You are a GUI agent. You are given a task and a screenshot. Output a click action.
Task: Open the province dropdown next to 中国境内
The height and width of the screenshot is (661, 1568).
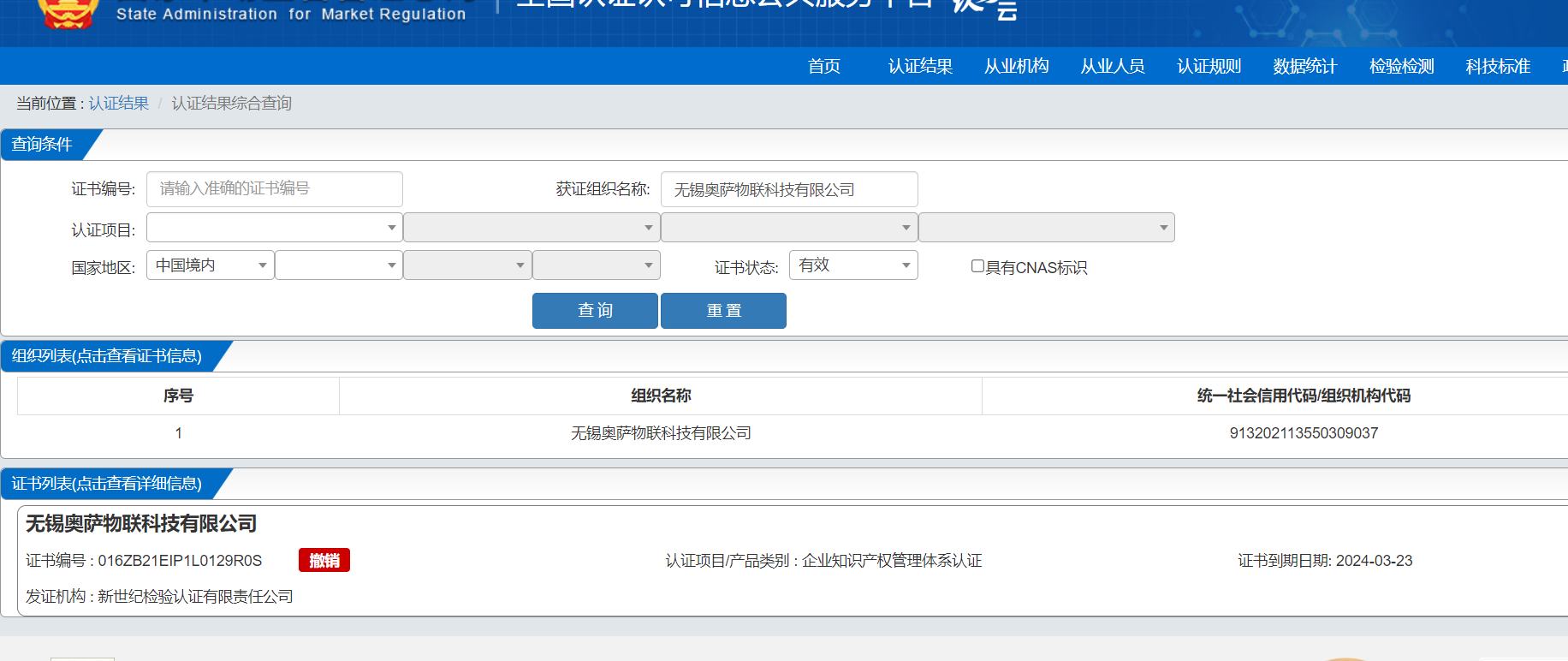339,265
